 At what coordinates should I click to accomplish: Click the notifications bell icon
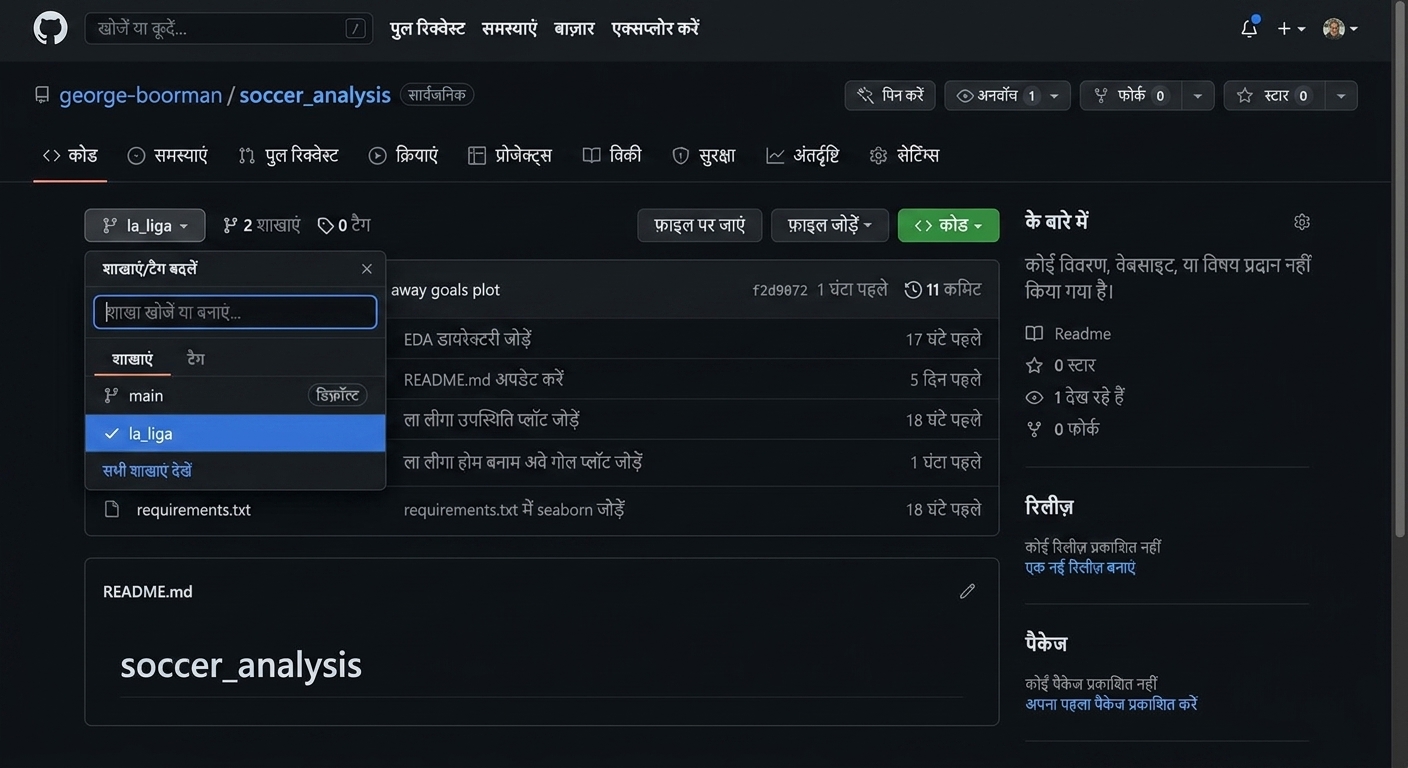click(x=1249, y=28)
